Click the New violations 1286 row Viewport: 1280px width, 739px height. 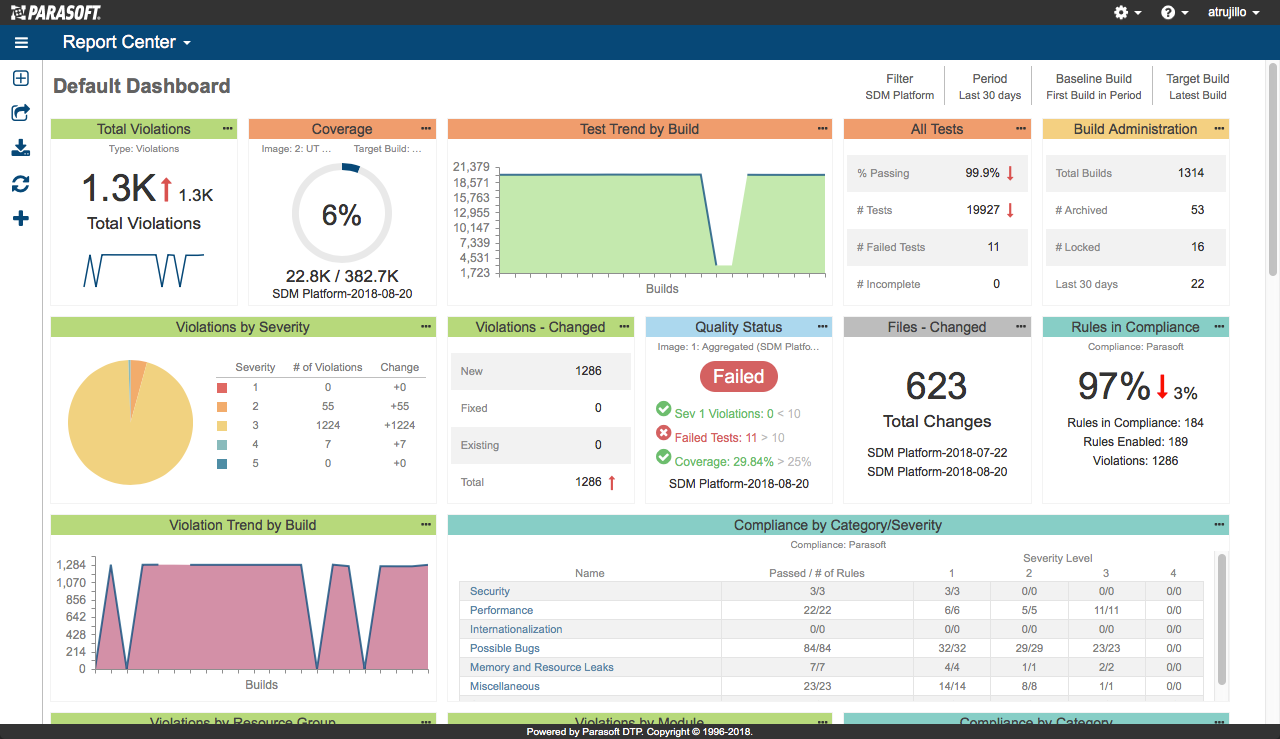pyautogui.click(x=541, y=371)
